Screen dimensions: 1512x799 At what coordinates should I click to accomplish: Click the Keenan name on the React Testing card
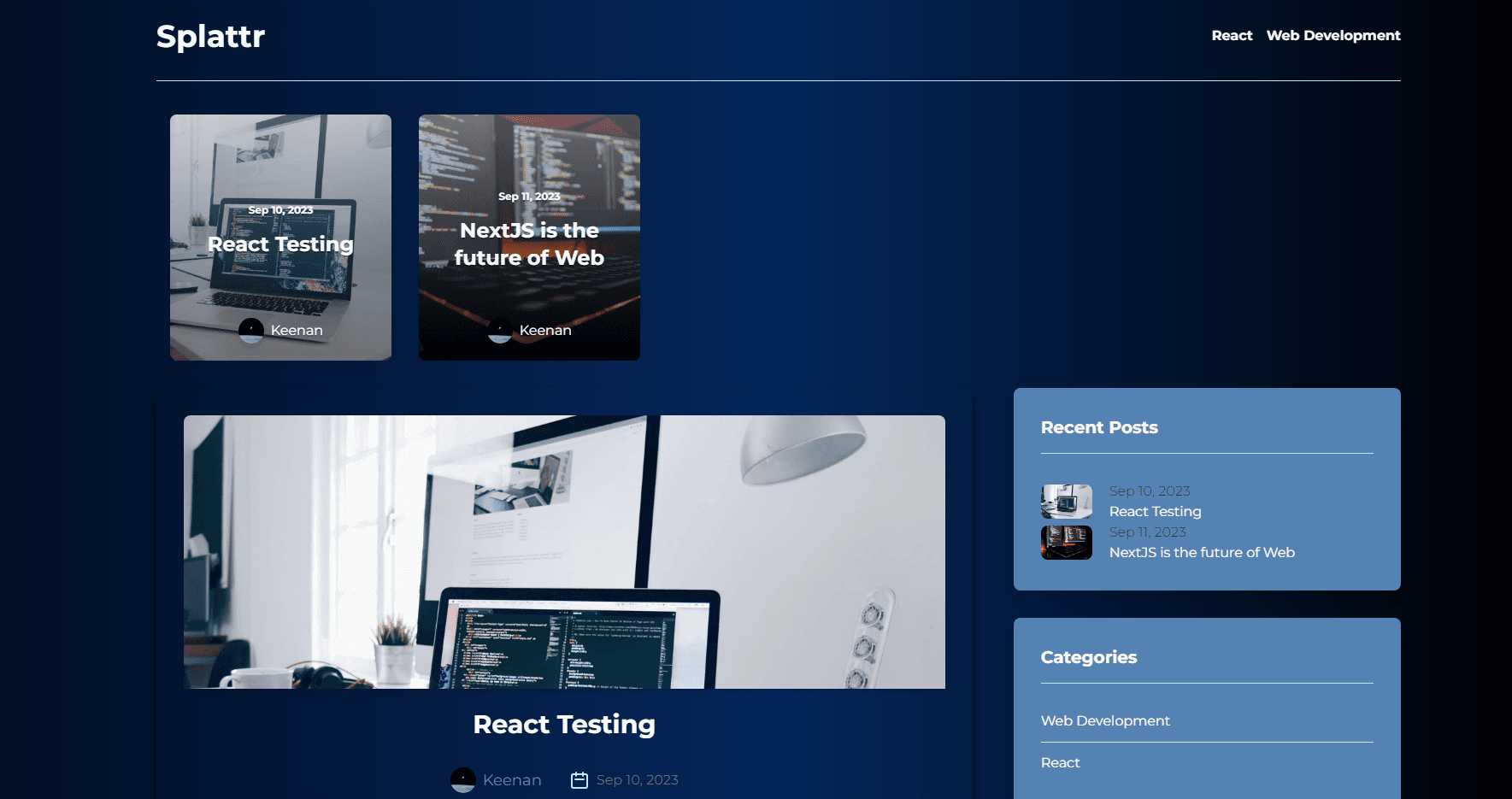click(297, 330)
